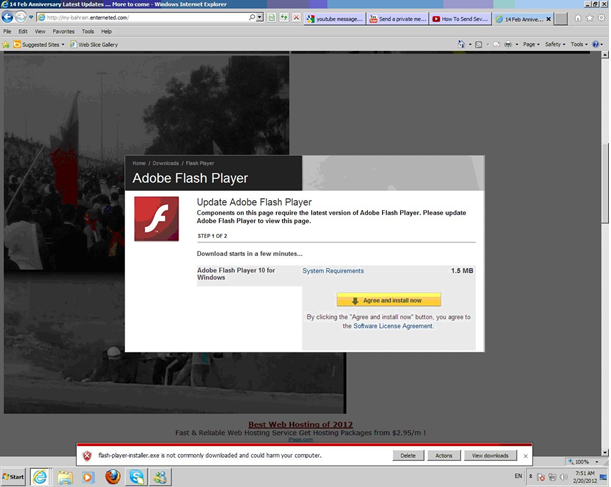
Task: Open a new blank tab
Action: 561,19
